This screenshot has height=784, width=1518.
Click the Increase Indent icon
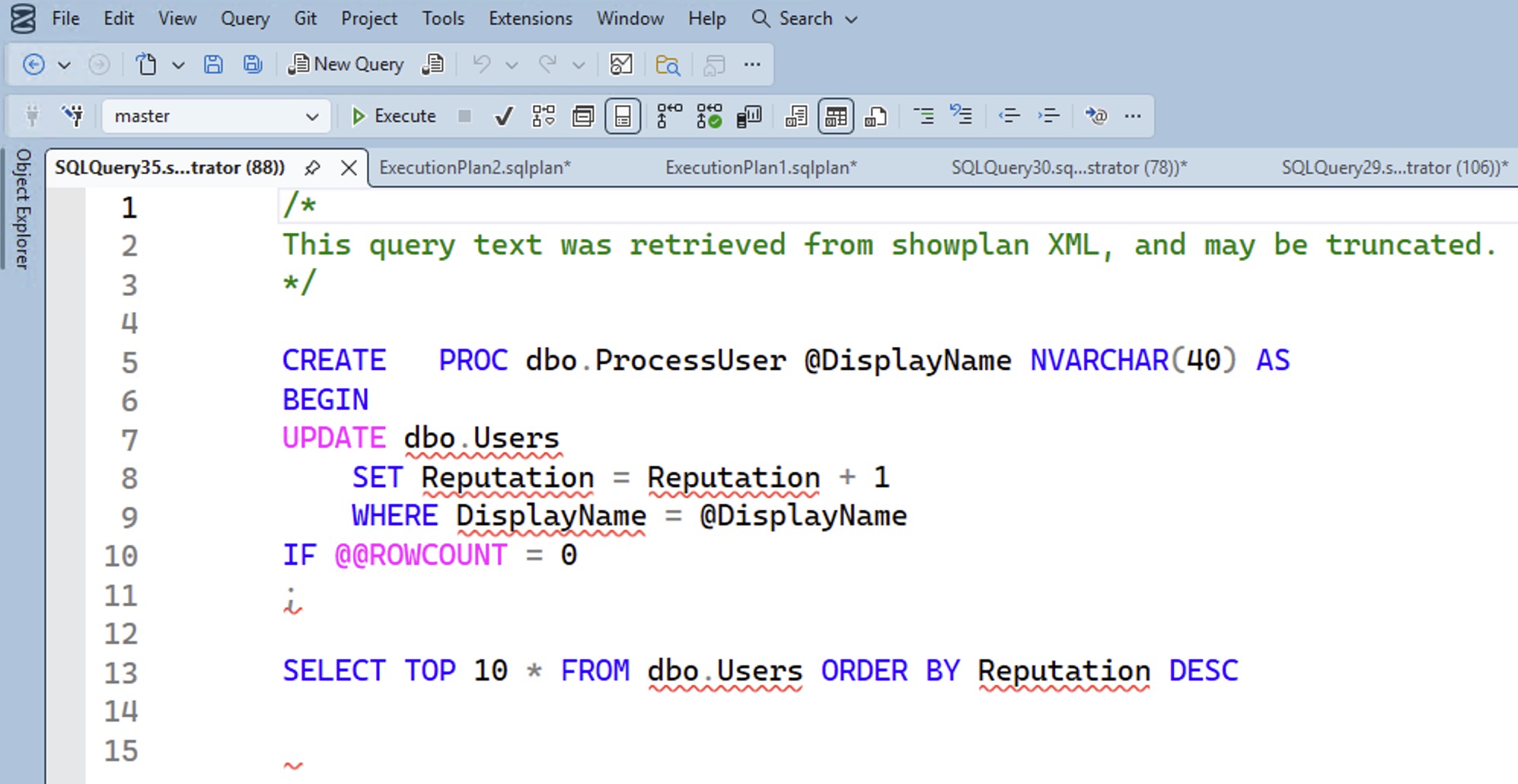[1048, 116]
